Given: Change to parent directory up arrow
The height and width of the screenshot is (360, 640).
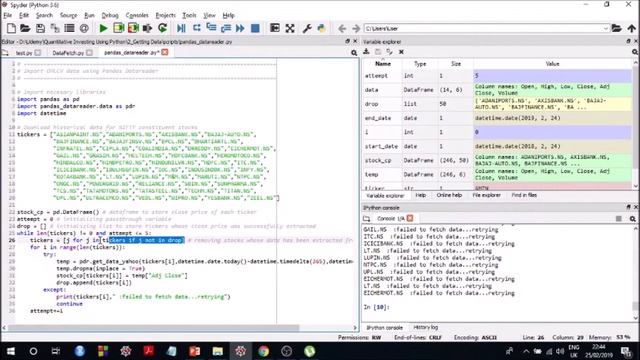Looking at the screenshot, I should click(x=632, y=28).
